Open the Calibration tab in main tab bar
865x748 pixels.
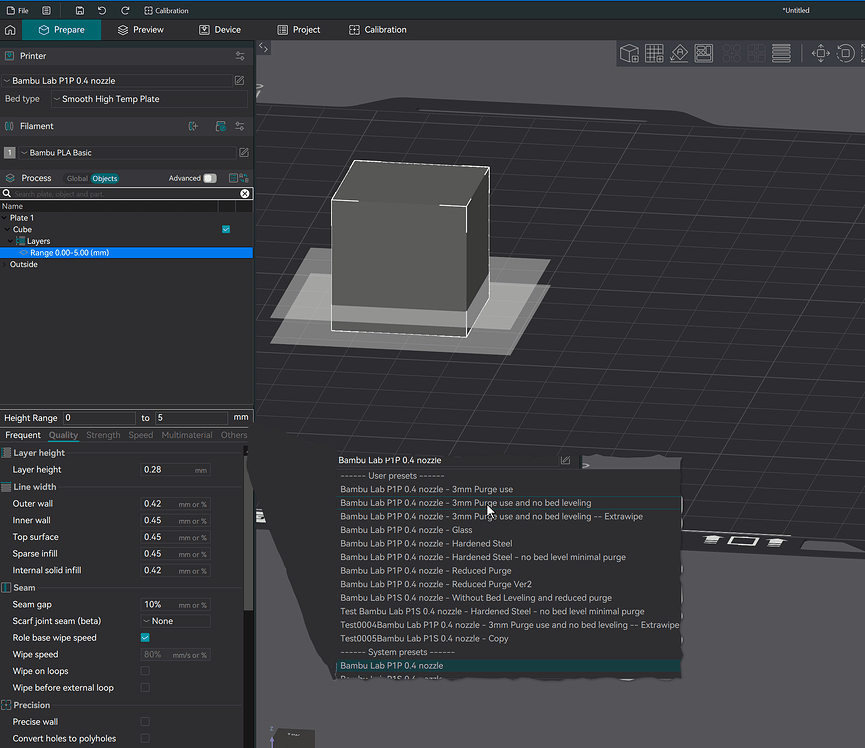(378, 30)
